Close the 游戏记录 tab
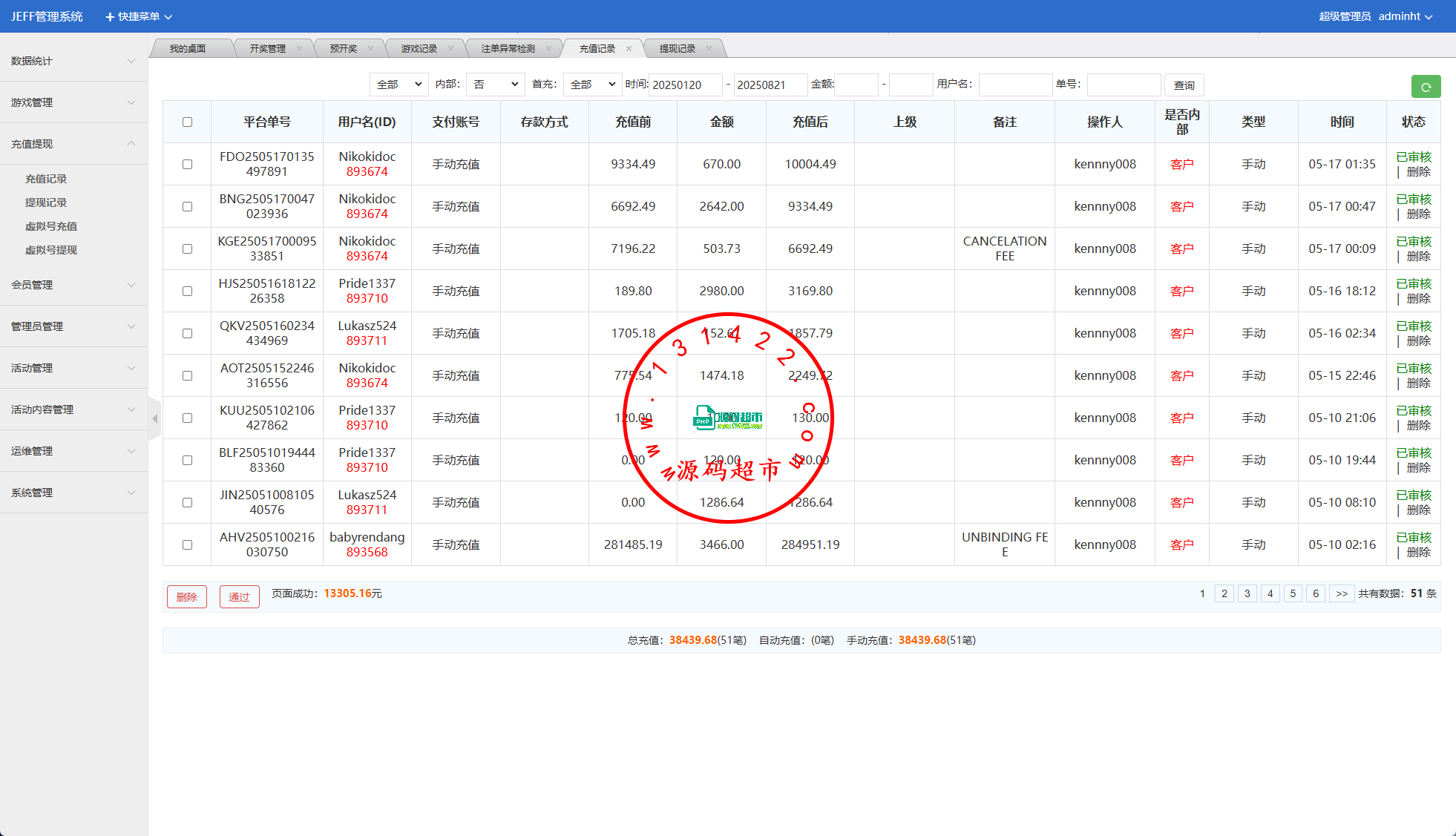 (450, 49)
